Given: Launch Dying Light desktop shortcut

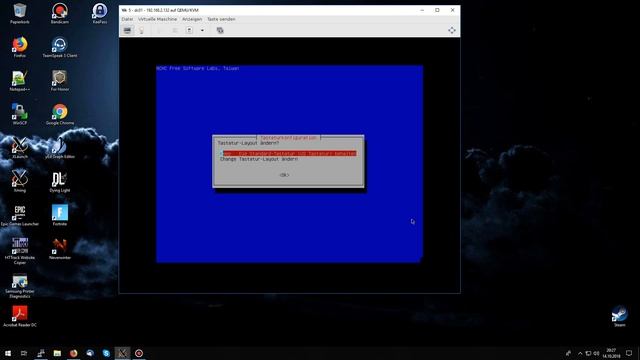Looking at the screenshot, I should 60,182.
